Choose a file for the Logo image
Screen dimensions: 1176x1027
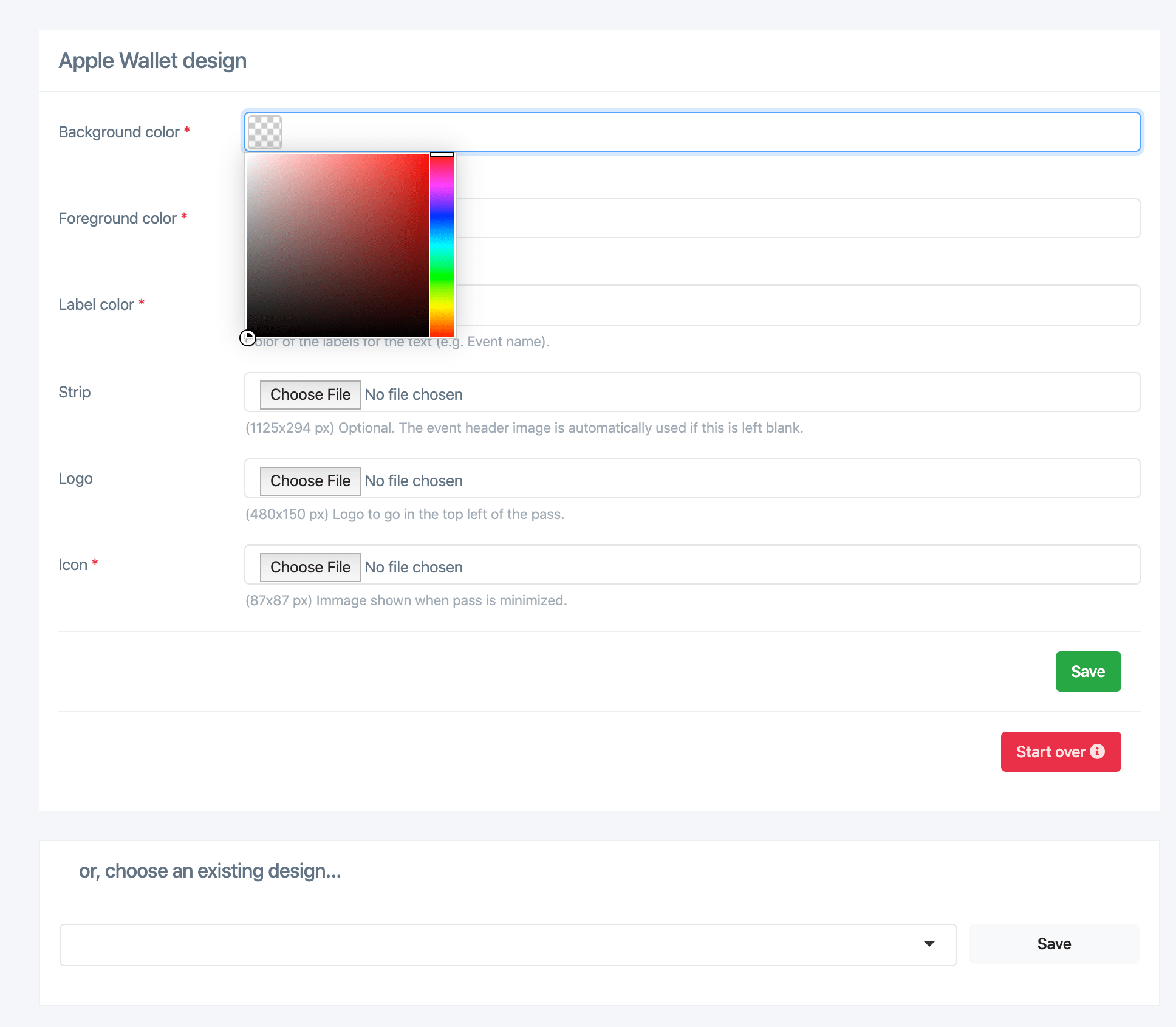(310, 481)
